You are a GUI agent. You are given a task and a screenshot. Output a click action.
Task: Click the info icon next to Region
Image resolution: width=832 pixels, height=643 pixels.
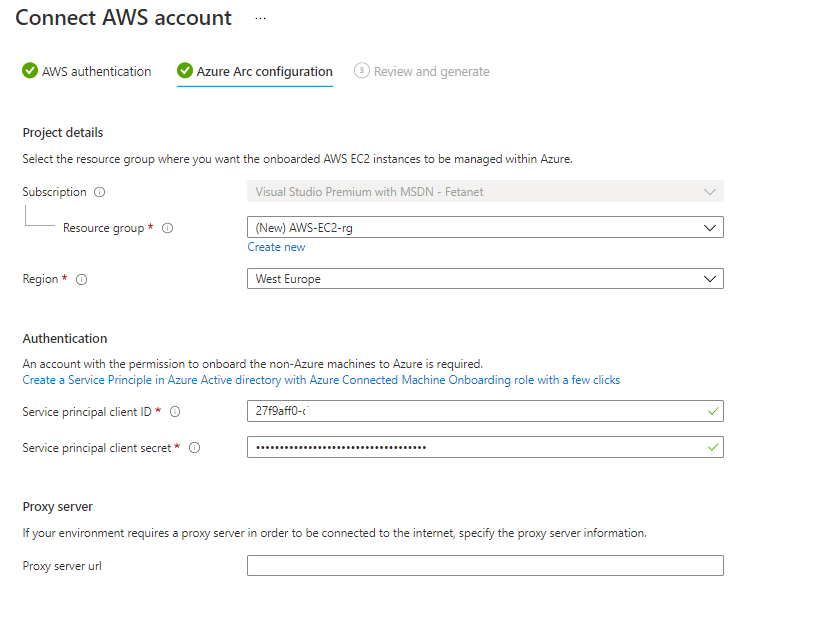pyautogui.click(x=82, y=280)
